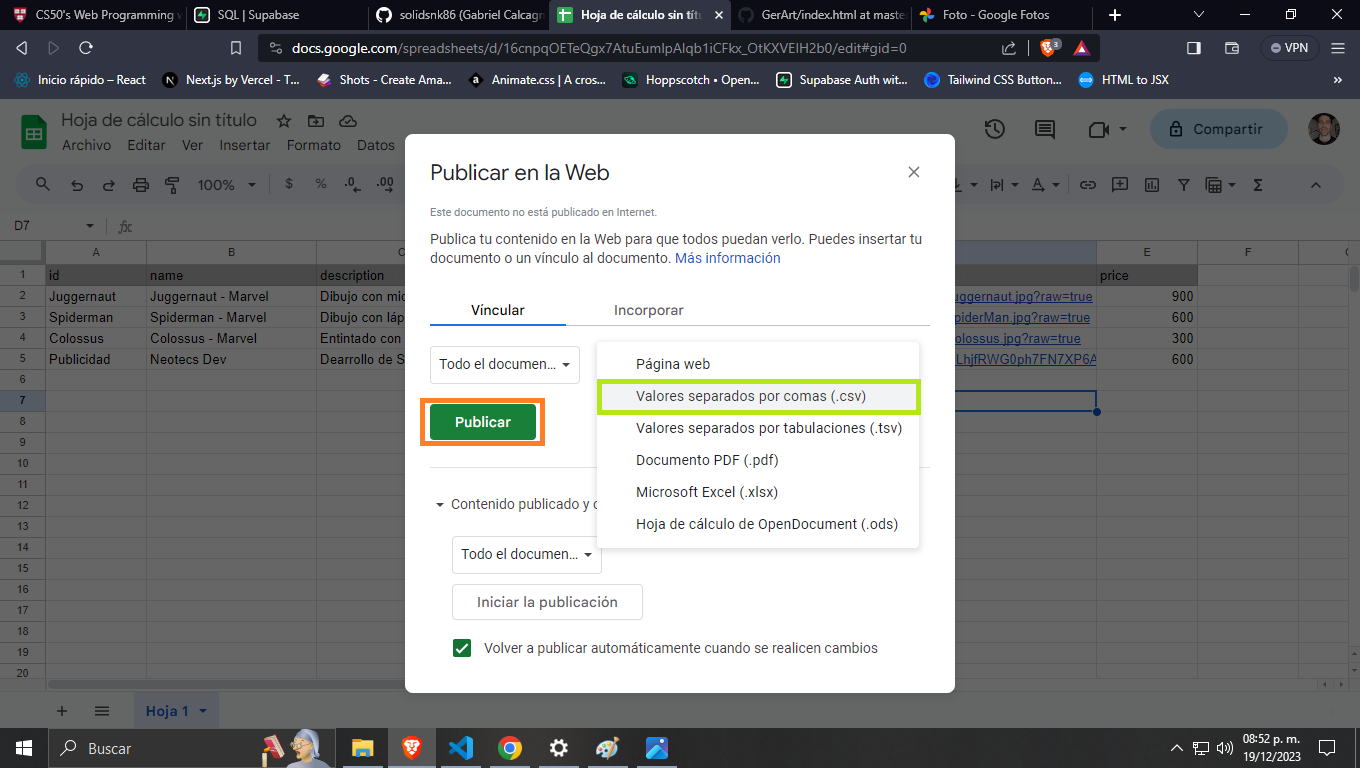Choose the 'Documento PDF (.pdf)' option
The height and width of the screenshot is (768, 1360).
click(x=758, y=460)
